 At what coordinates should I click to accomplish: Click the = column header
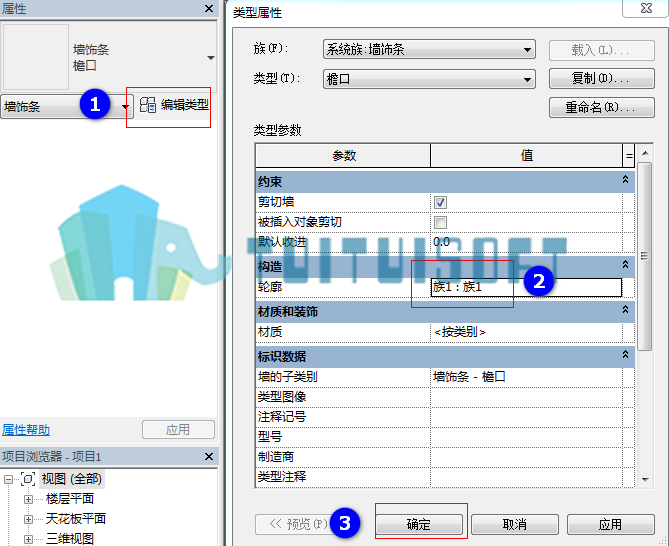point(629,156)
